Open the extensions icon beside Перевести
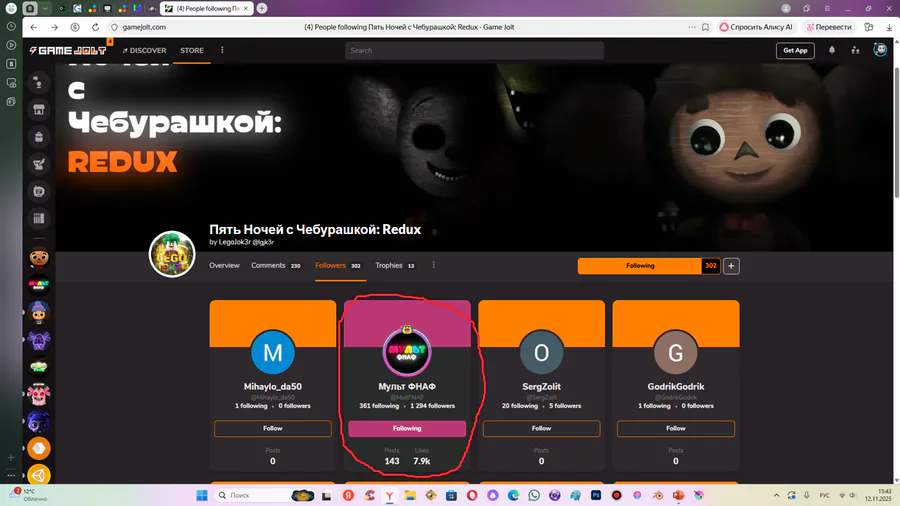This screenshot has height=506, width=900. tap(869, 27)
